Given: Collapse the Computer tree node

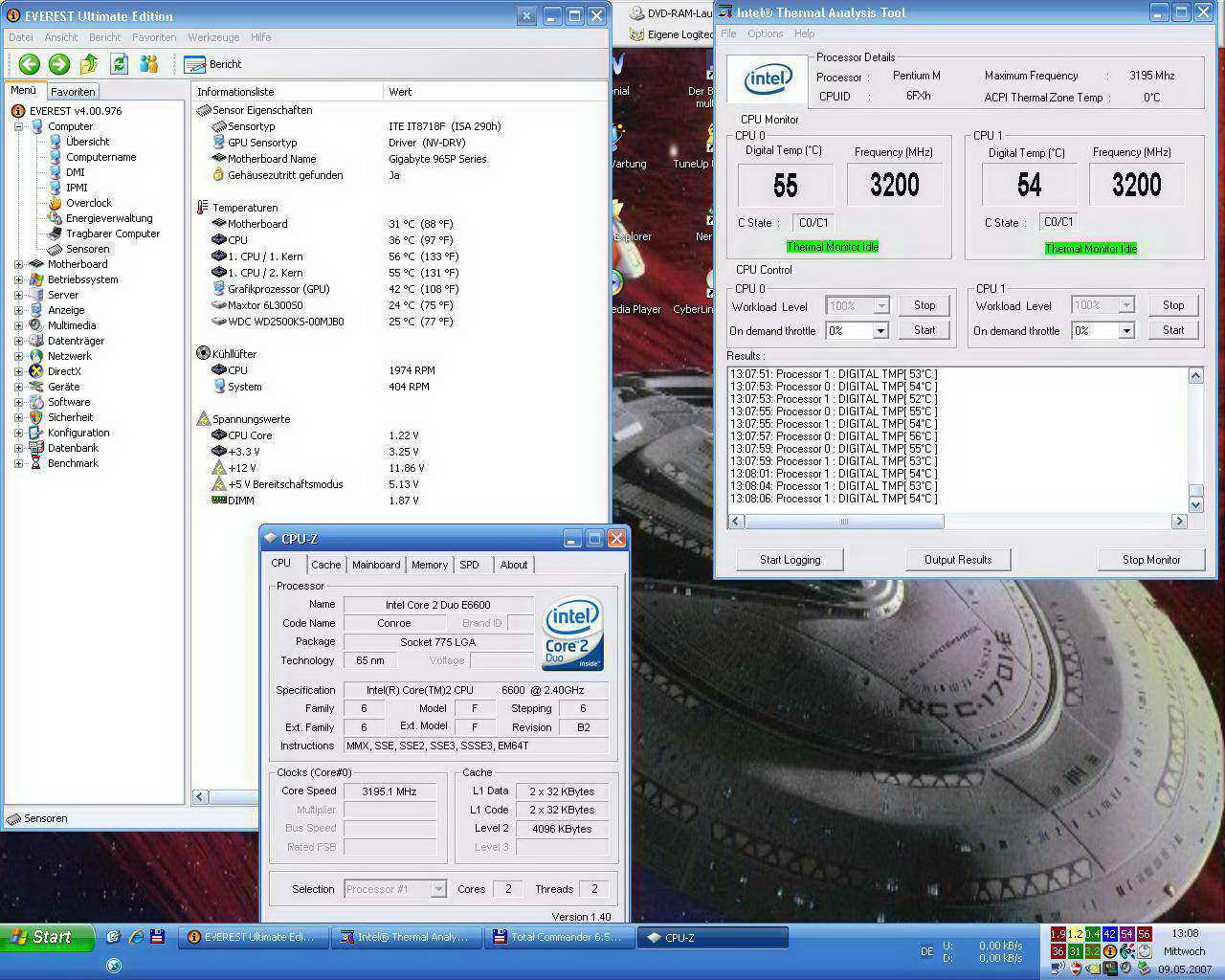Looking at the screenshot, I should coord(18,126).
